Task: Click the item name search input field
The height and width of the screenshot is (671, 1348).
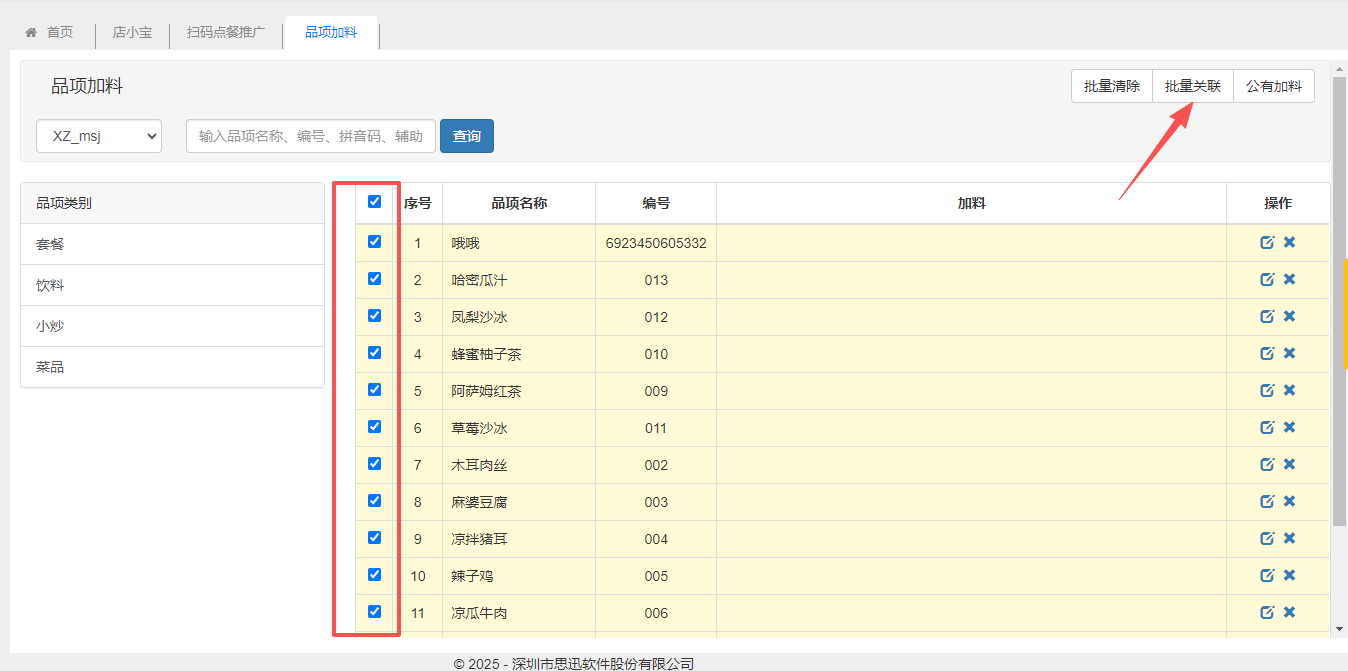Action: (x=310, y=136)
